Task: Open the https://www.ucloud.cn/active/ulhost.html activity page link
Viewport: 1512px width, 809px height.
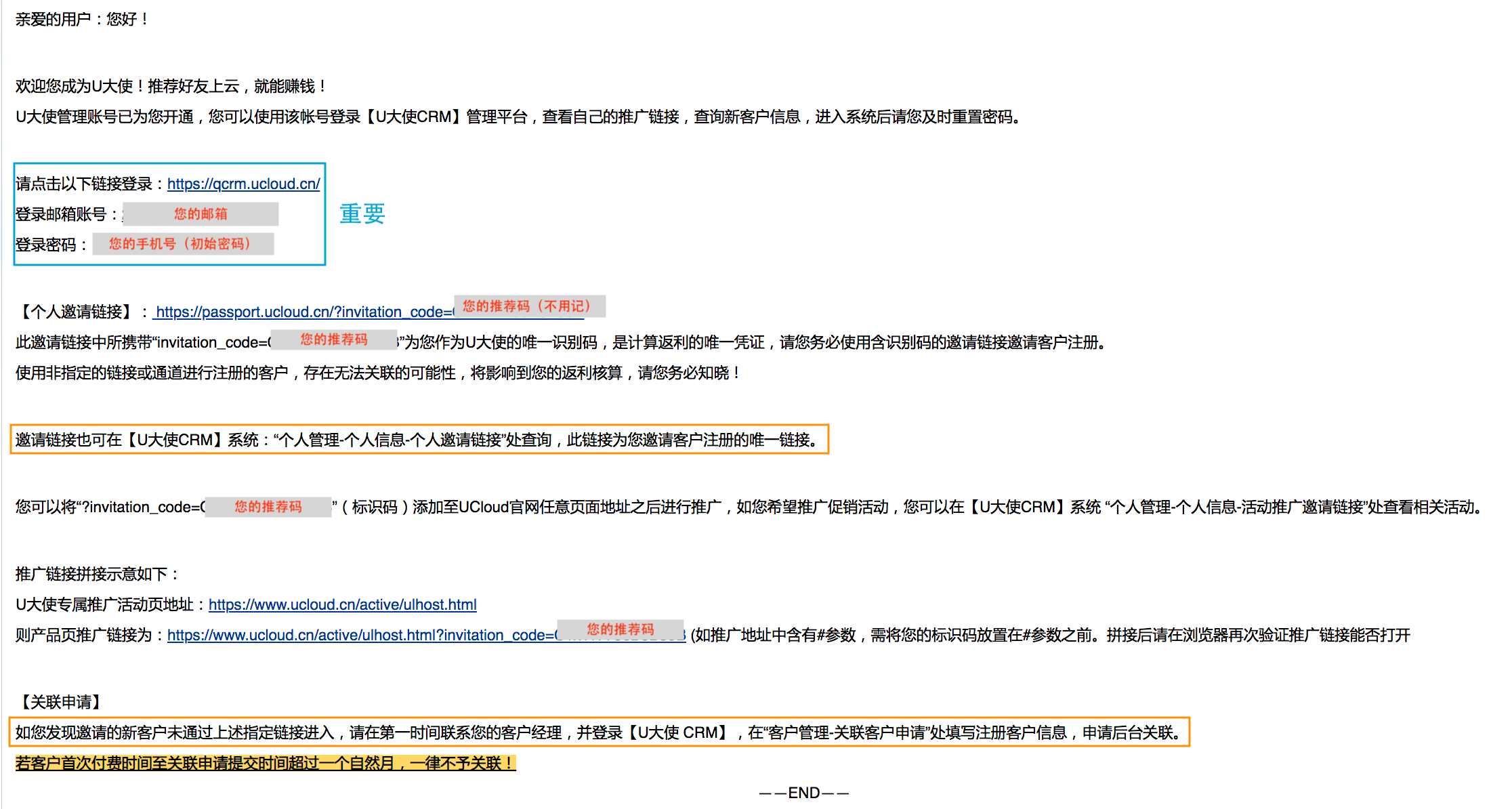Action: pyautogui.click(x=343, y=604)
